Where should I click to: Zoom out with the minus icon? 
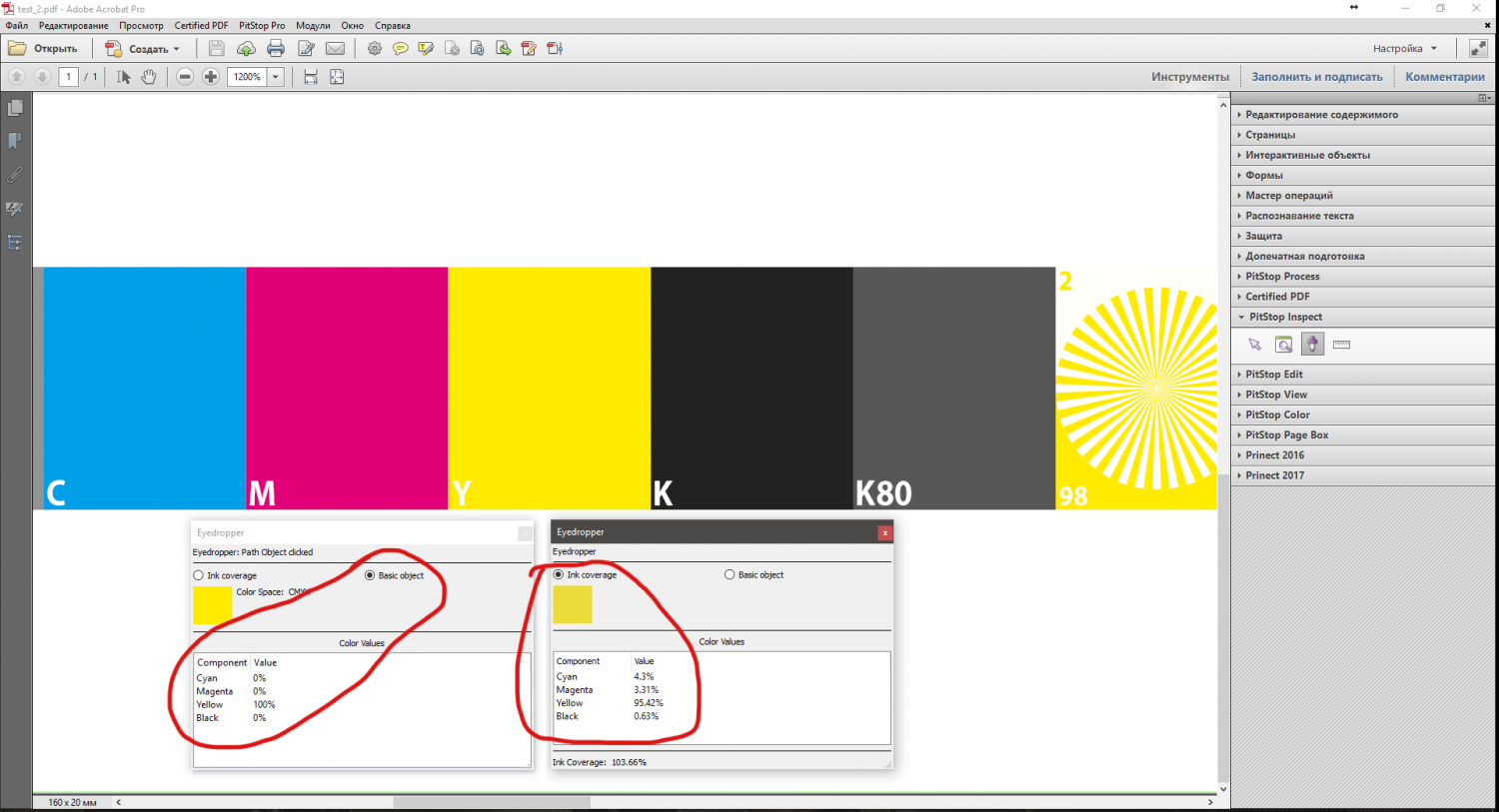pyautogui.click(x=185, y=76)
